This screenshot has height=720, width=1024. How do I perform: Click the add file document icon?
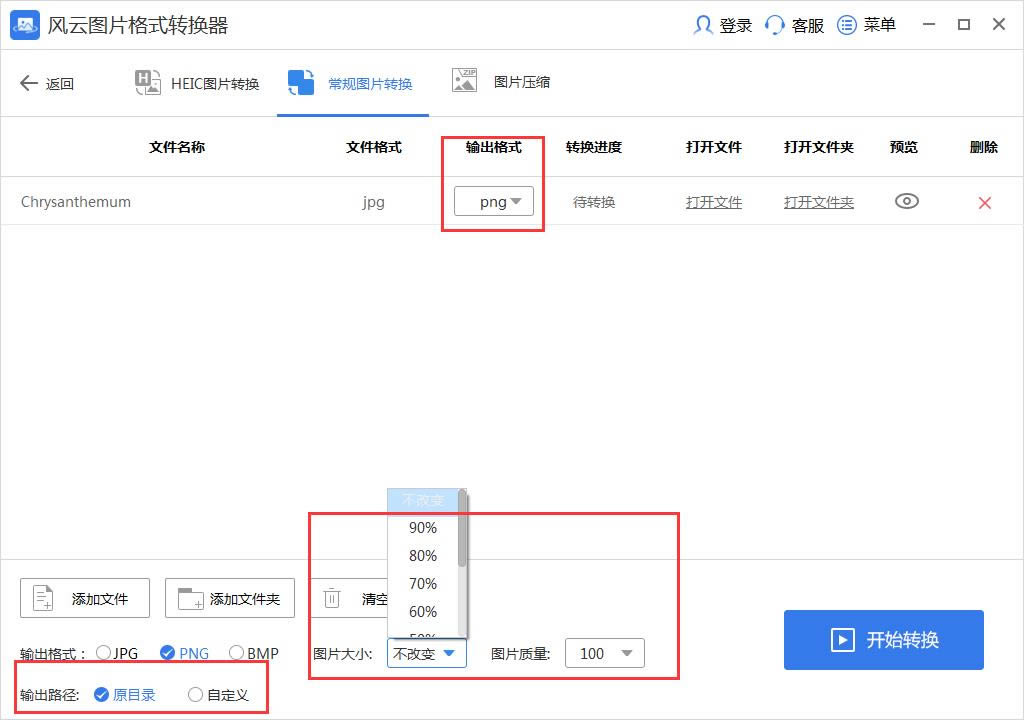pos(44,598)
